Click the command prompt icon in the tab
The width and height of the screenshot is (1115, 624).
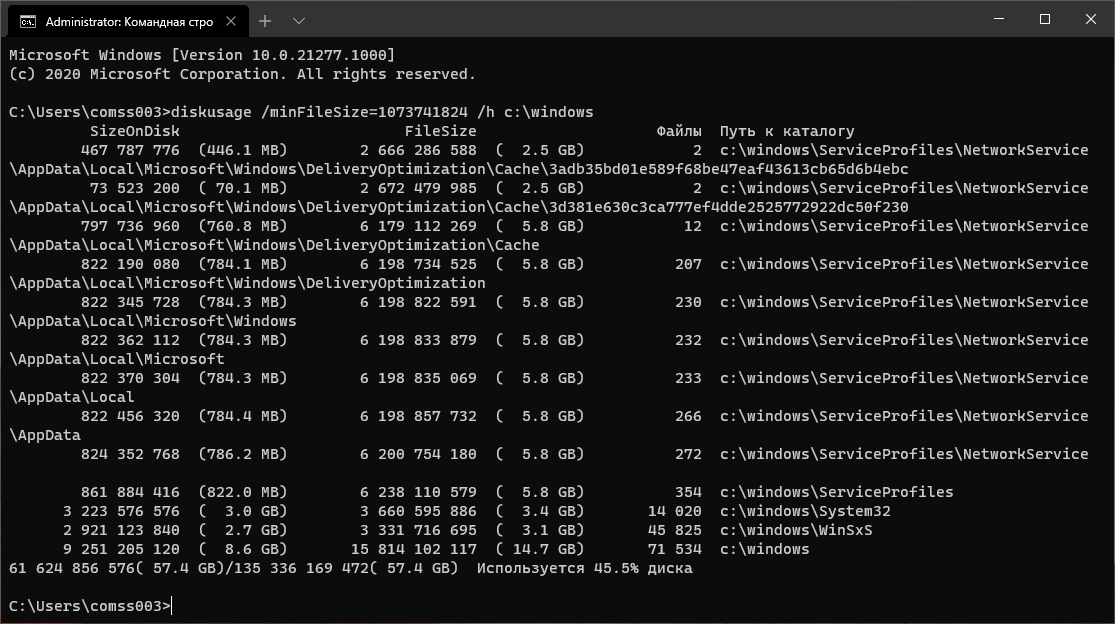tap(28, 21)
